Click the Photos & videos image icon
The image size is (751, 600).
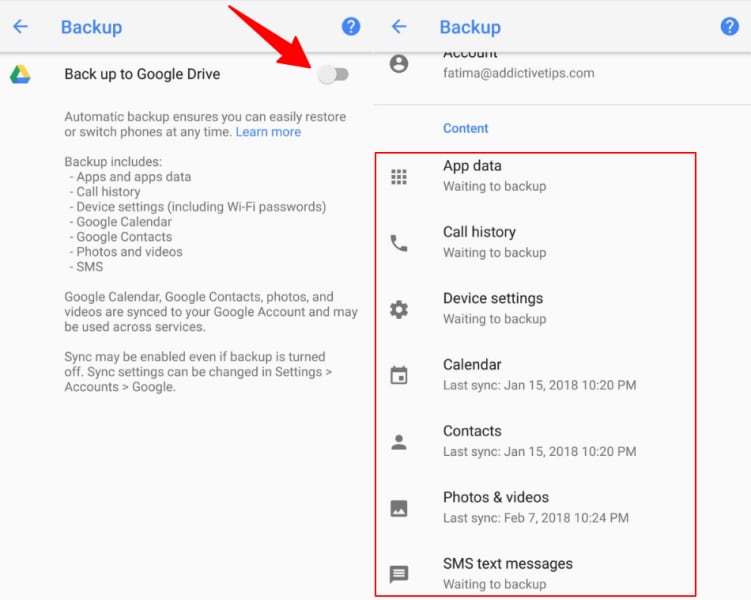(x=398, y=508)
